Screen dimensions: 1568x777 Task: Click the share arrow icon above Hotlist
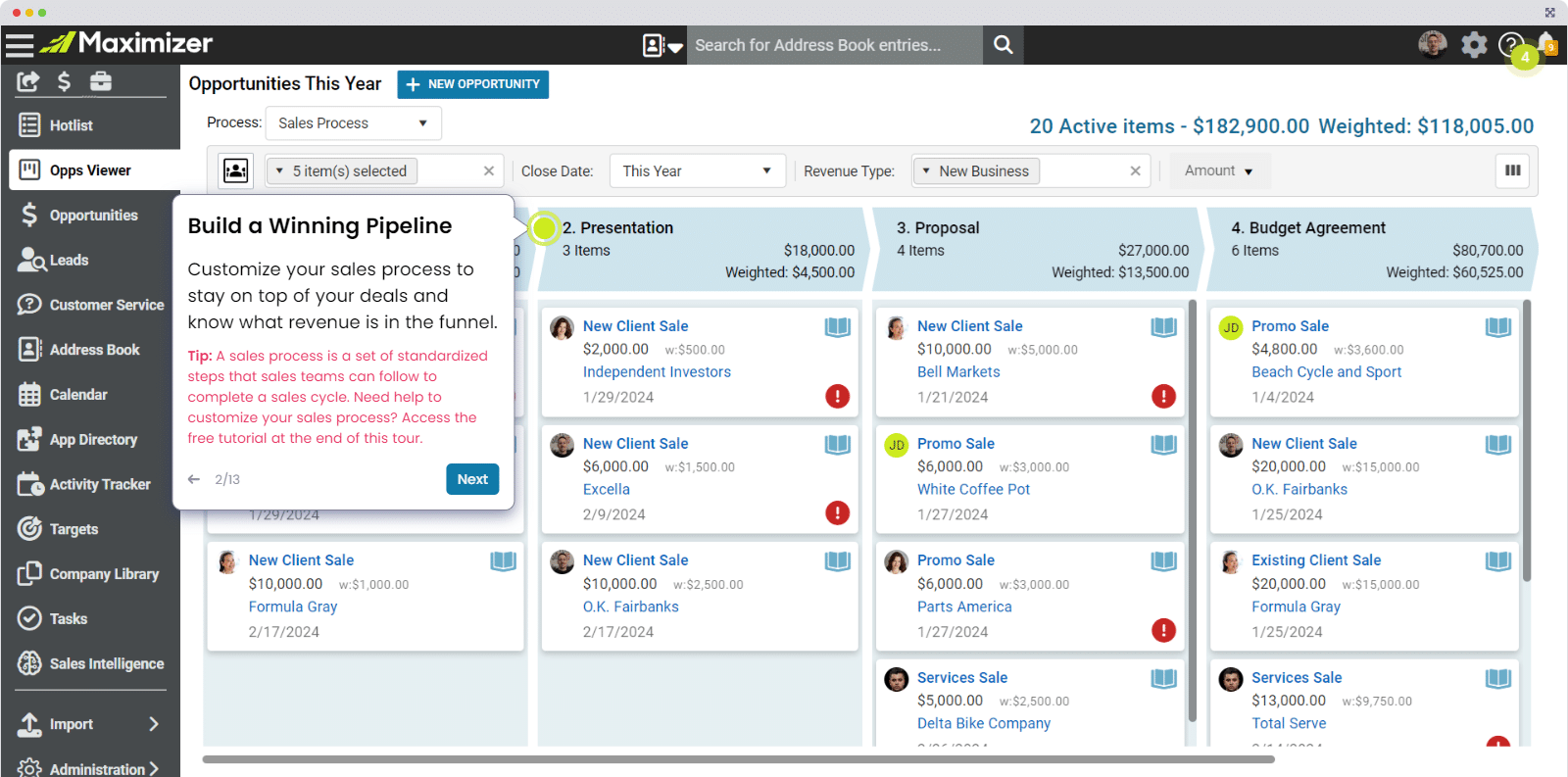[28, 81]
